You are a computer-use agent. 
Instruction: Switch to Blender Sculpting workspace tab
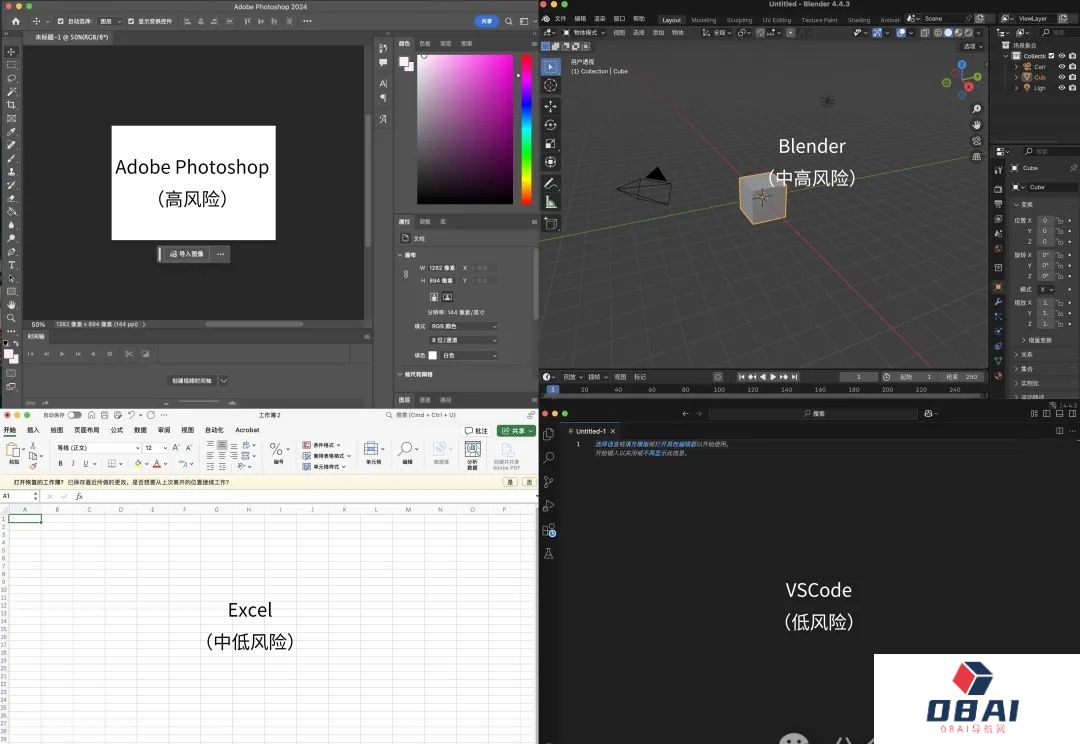tap(739, 20)
